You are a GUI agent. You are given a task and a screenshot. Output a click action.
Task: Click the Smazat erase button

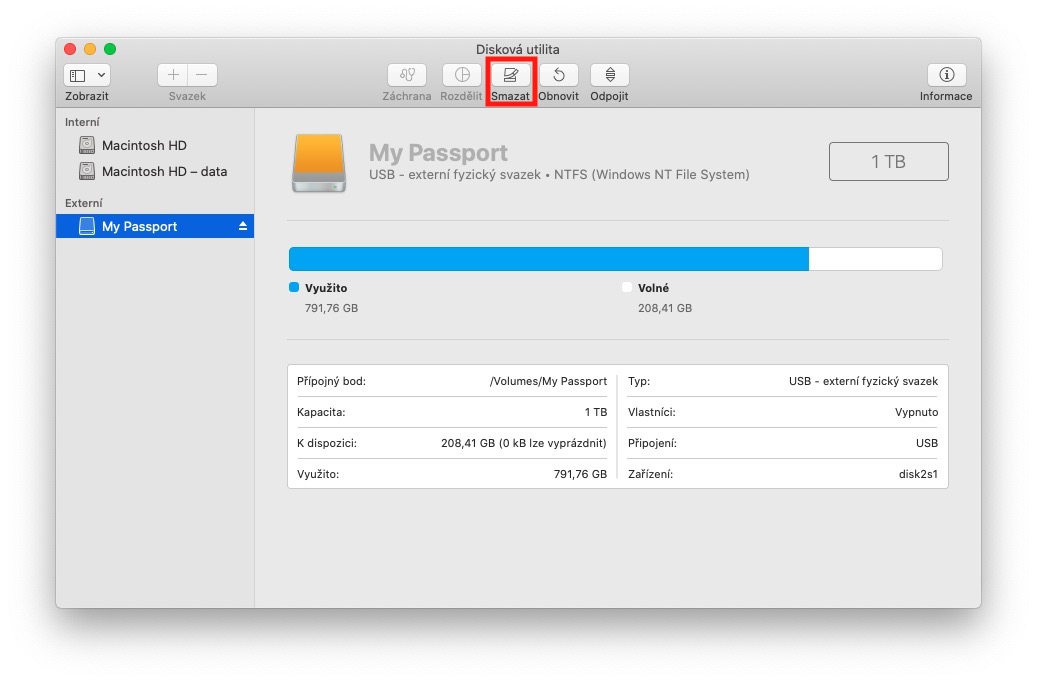(x=510, y=75)
